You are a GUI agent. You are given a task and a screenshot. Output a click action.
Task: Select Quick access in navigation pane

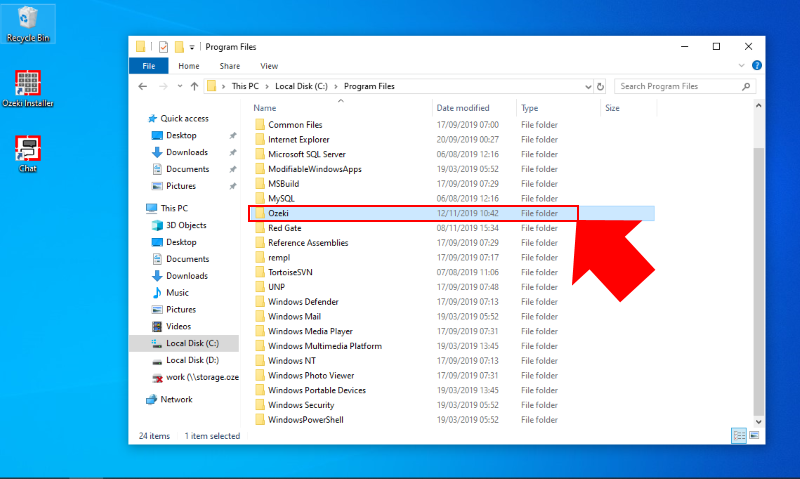coord(184,118)
